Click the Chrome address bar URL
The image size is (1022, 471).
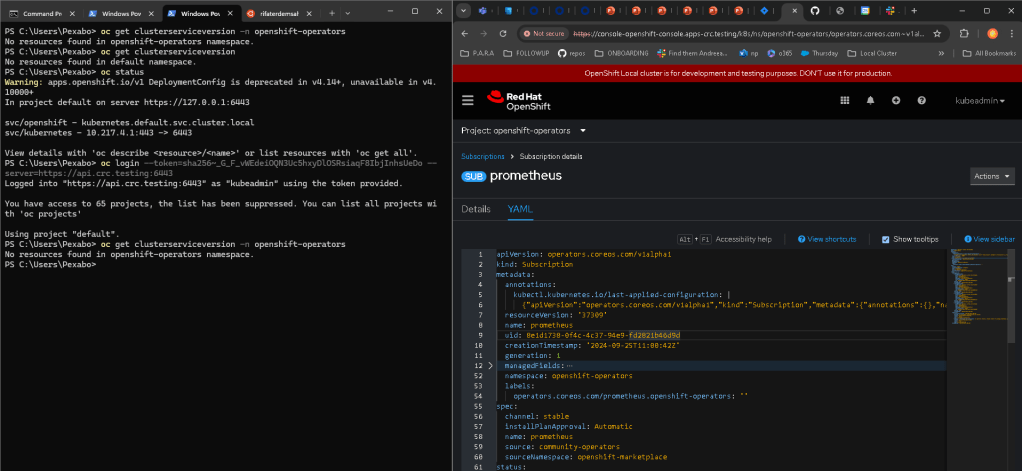pos(748,33)
